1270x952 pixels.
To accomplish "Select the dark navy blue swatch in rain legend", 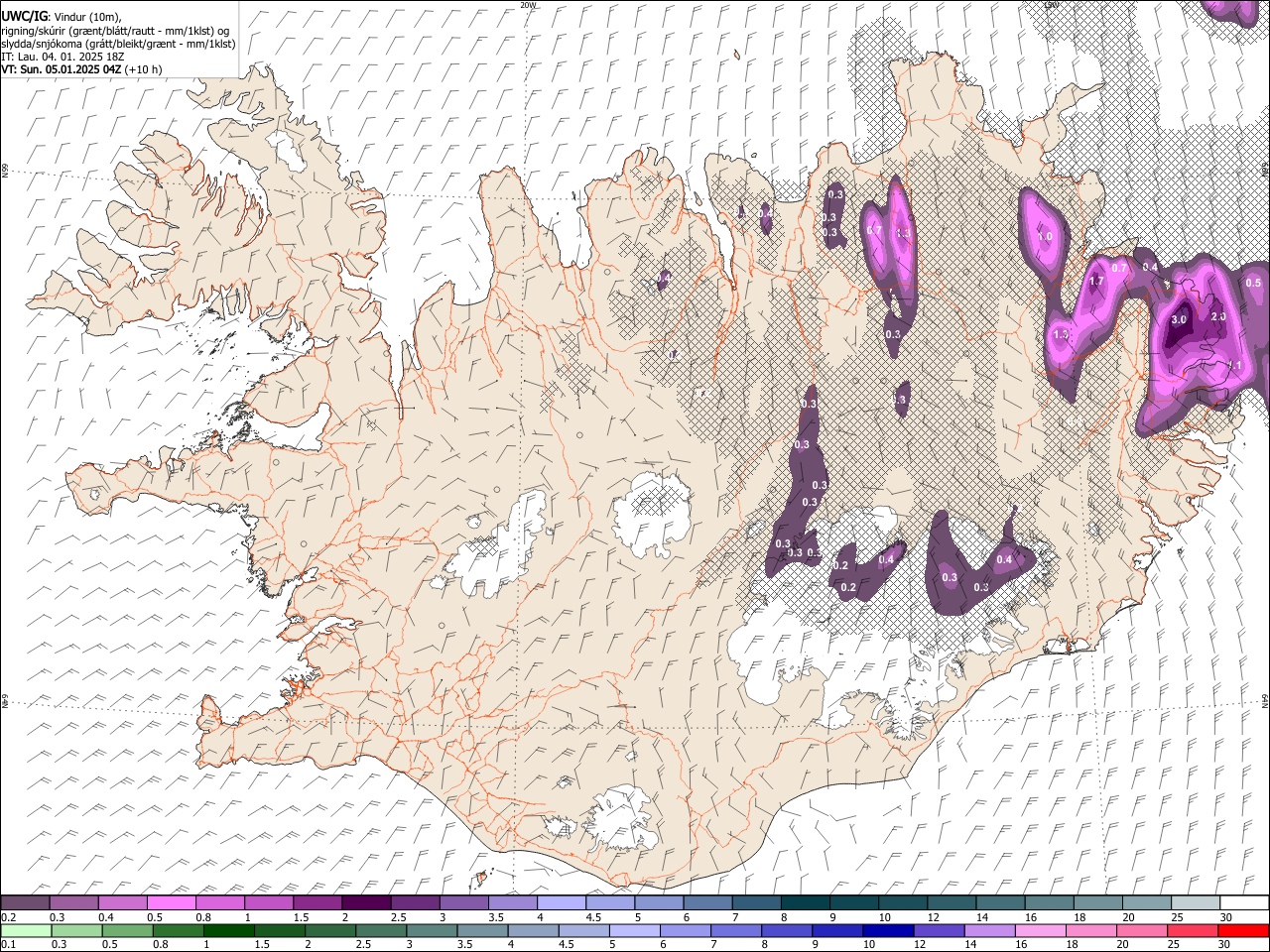I will pos(886,930).
